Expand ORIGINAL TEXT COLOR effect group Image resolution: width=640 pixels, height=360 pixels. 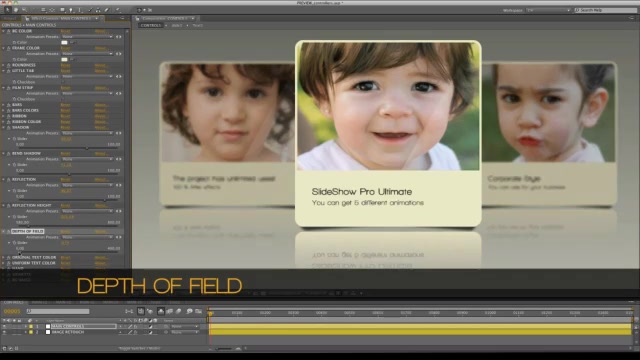4,258
